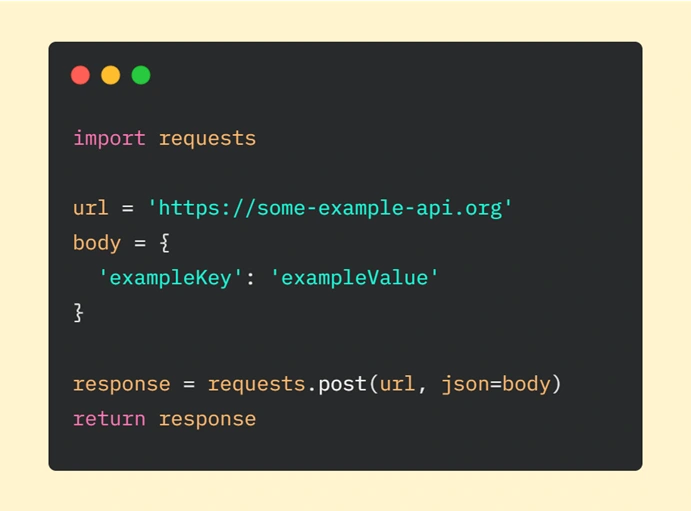
Task: Click the green maximize dot
Action: click(x=141, y=75)
